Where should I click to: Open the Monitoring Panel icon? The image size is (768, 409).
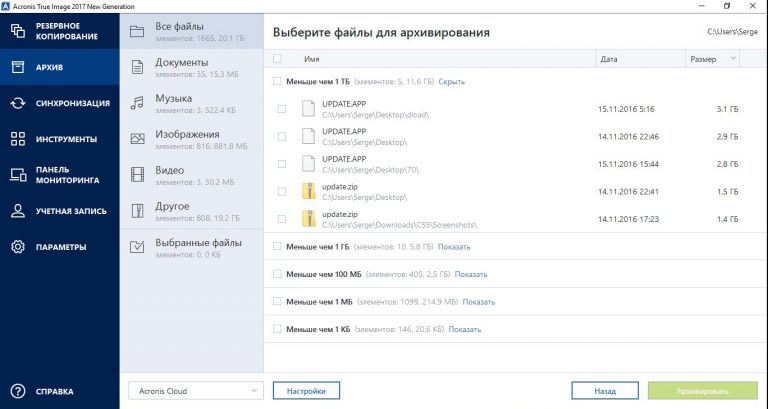pos(18,175)
